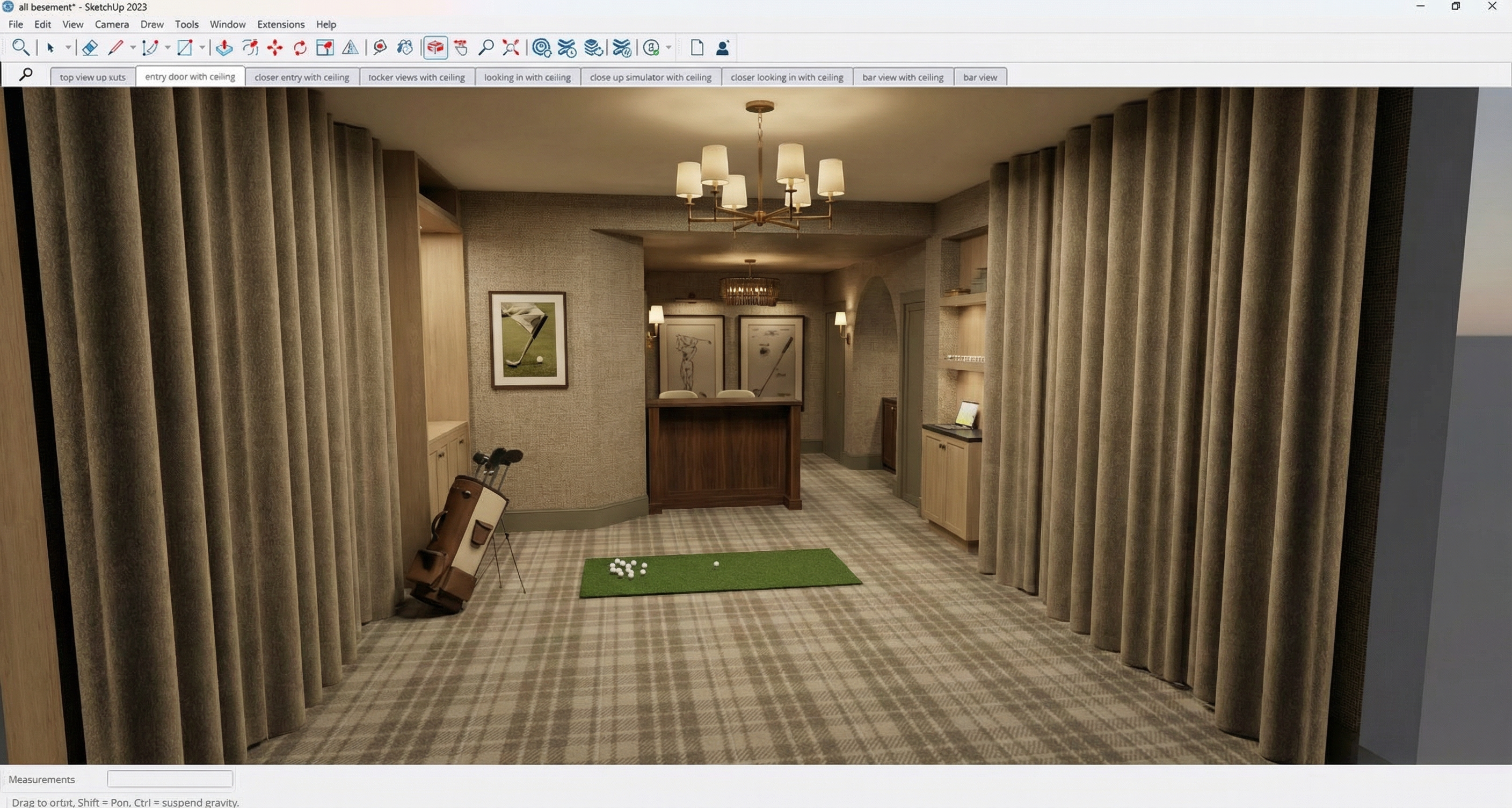Click the Measurements input box
This screenshot has height=808, width=1512.
[x=170, y=778]
